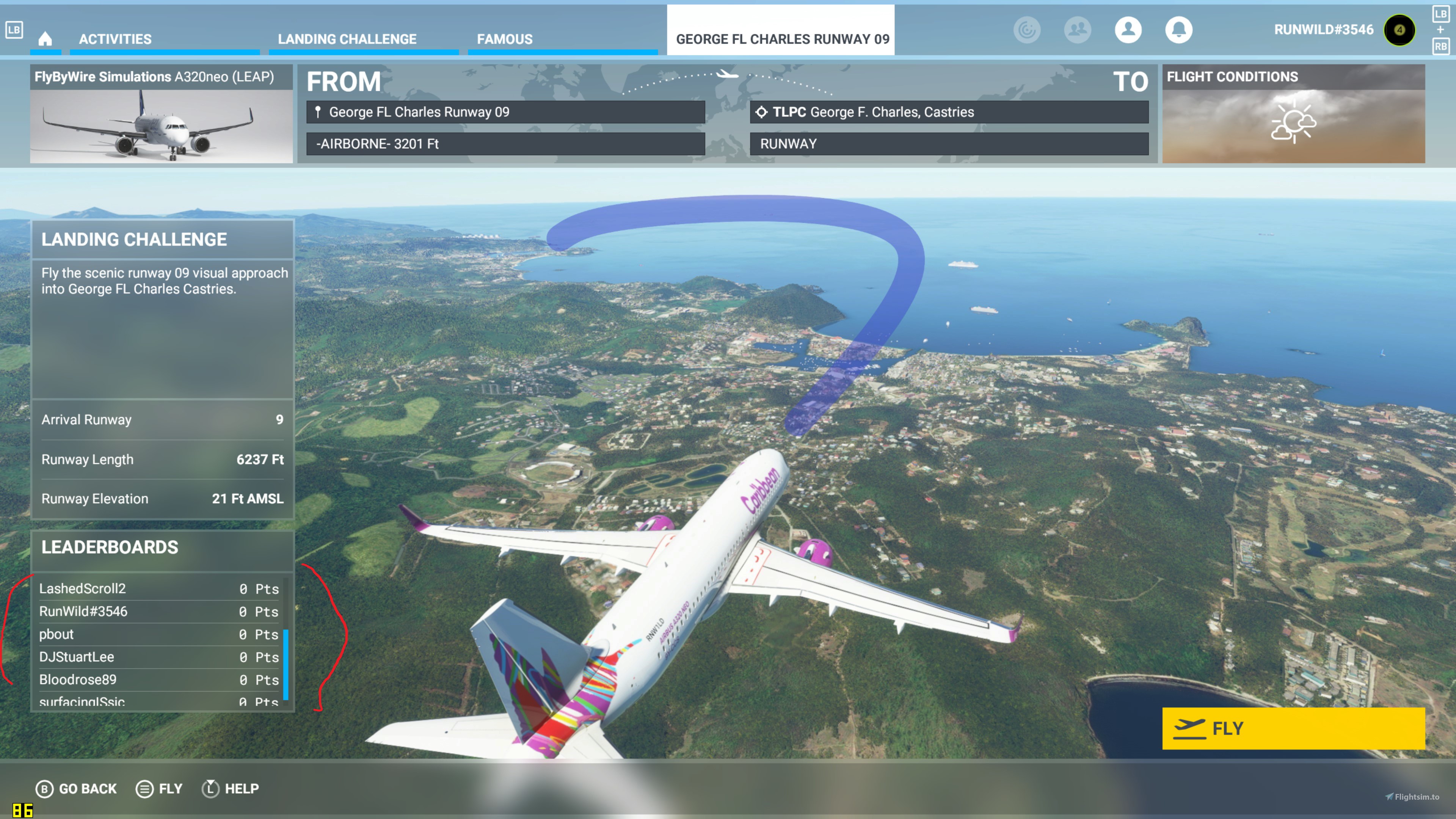Screen dimensions: 1456x819
Task: Click the TLPC George F. Charles arrival field
Action: coord(949,112)
